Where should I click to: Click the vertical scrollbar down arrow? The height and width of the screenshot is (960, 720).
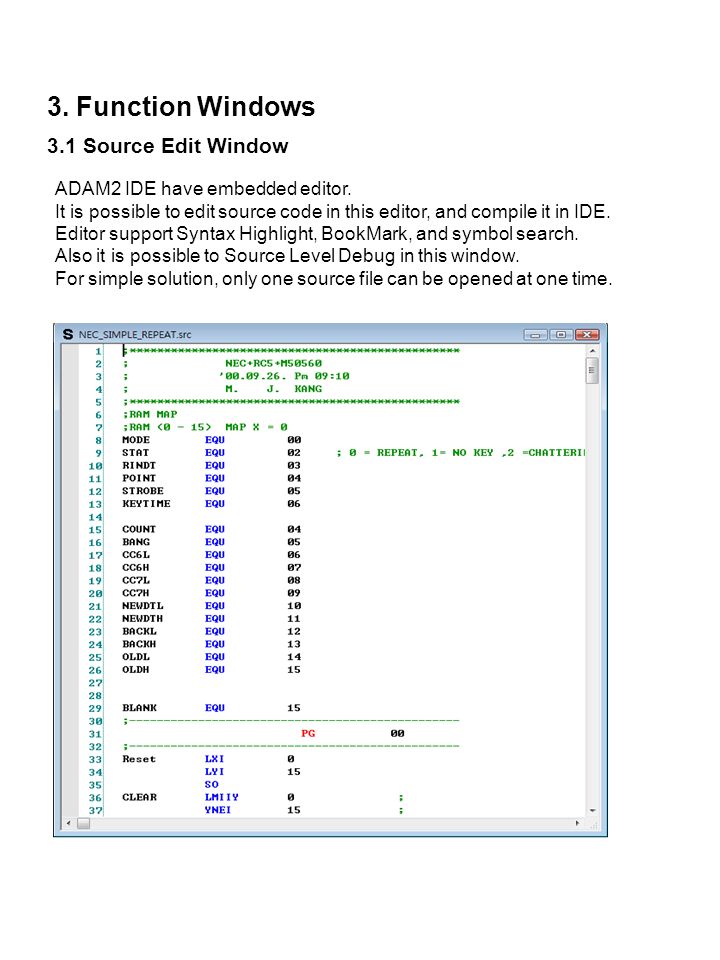592,810
